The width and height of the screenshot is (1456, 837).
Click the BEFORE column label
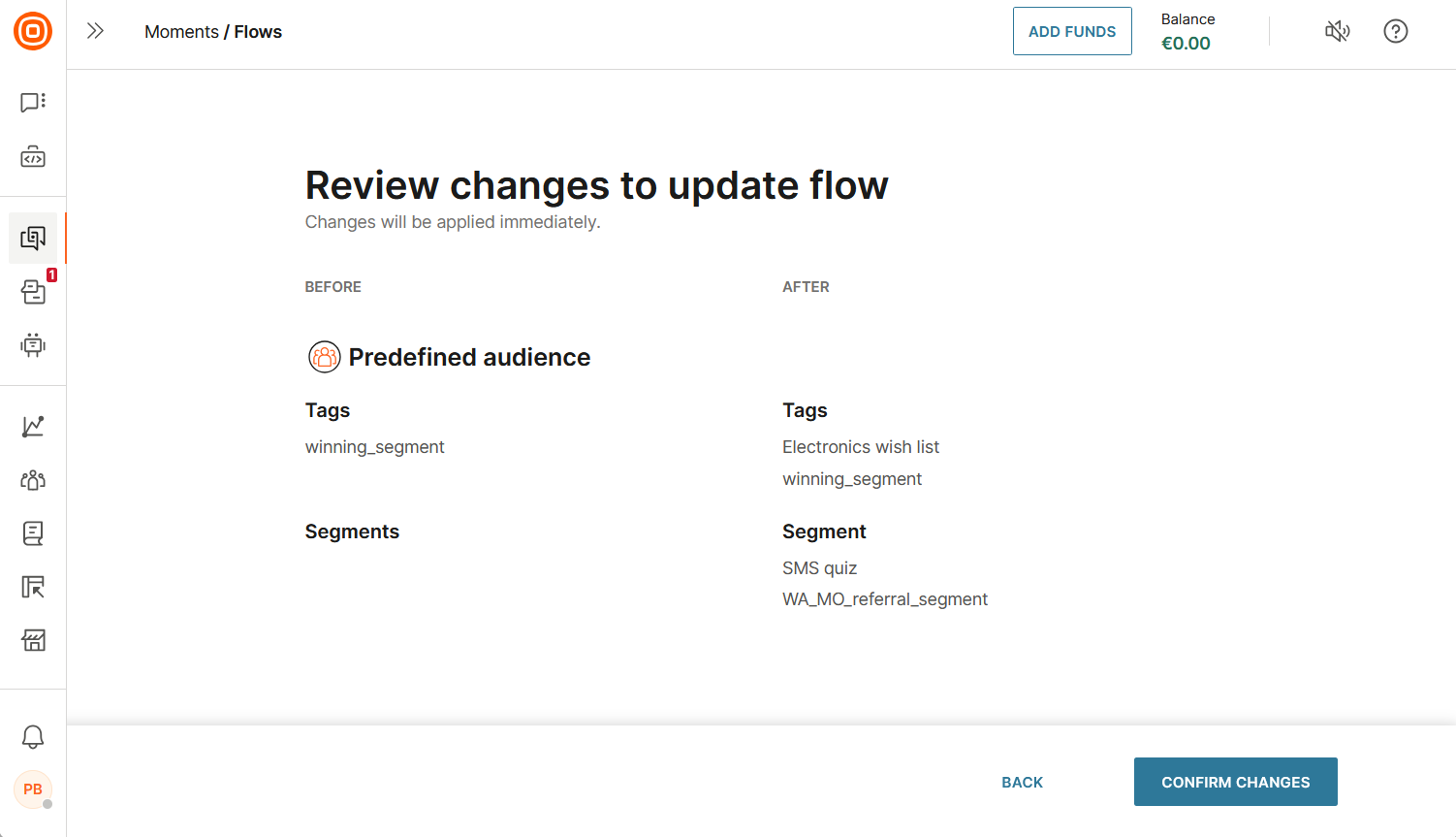pyautogui.click(x=332, y=287)
